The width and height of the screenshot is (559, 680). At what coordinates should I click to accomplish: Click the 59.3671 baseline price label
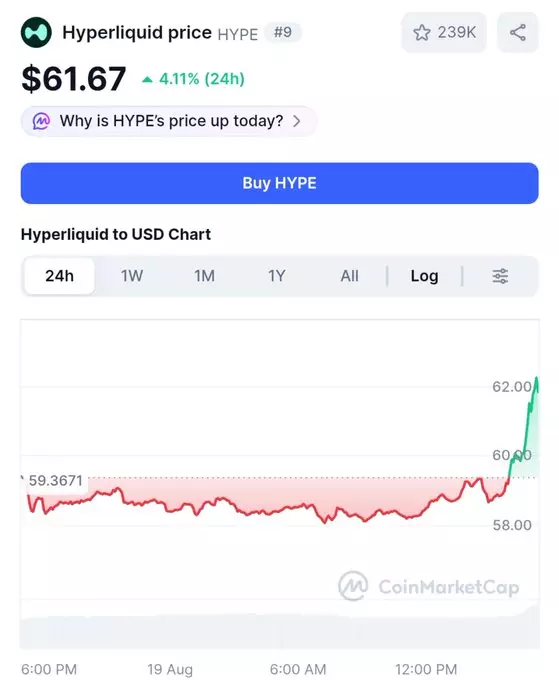56,481
